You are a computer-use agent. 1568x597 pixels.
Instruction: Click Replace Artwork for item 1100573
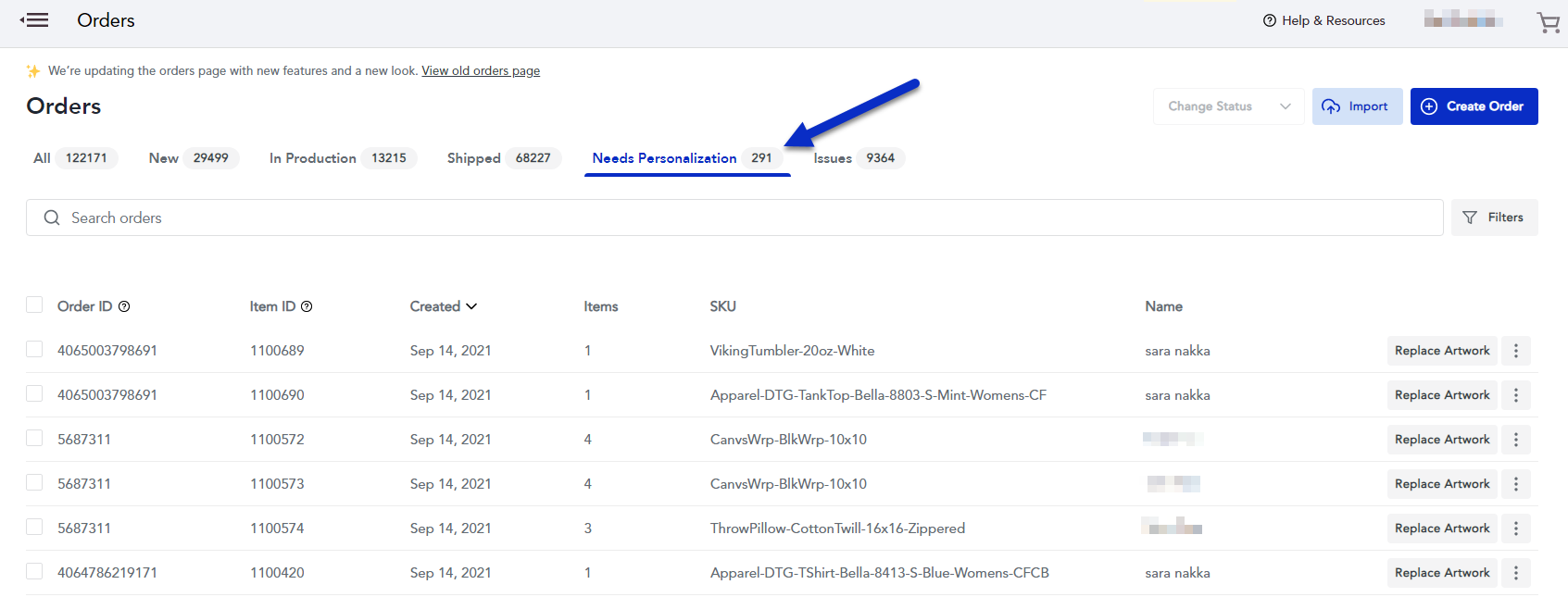[1442, 484]
